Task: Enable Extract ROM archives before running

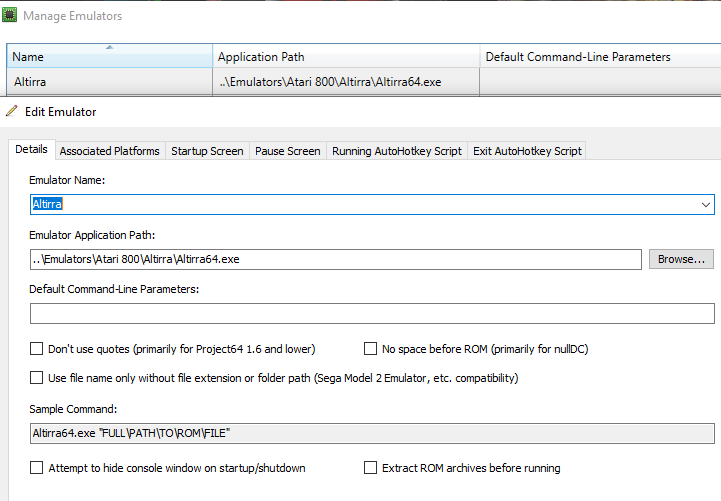Action: [x=370, y=468]
